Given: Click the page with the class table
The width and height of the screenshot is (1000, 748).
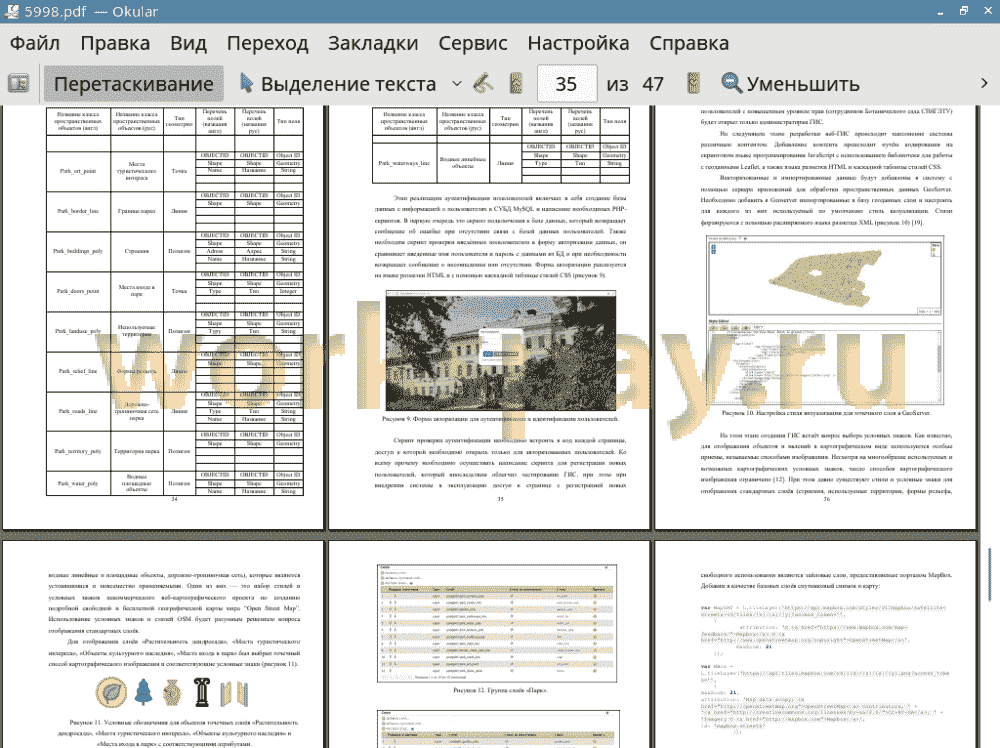Looking at the screenshot, I should coord(163,317).
